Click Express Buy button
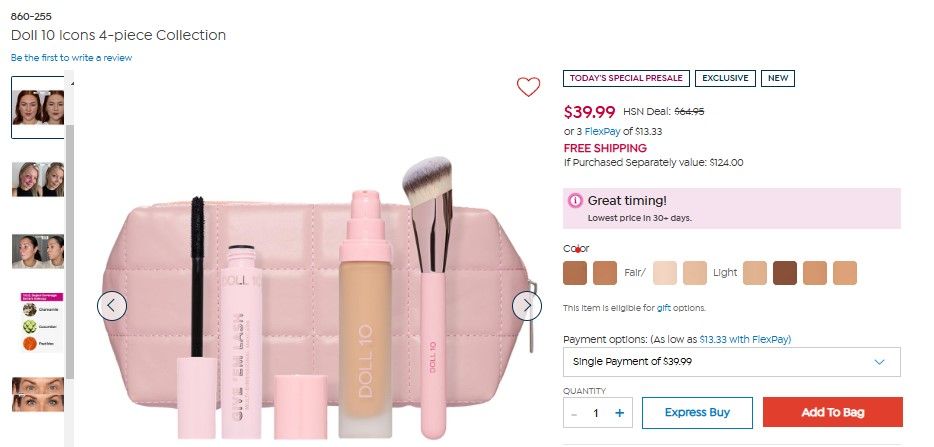Image resolution: width=934 pixels, height=447 pixels. tap(697, 412)
